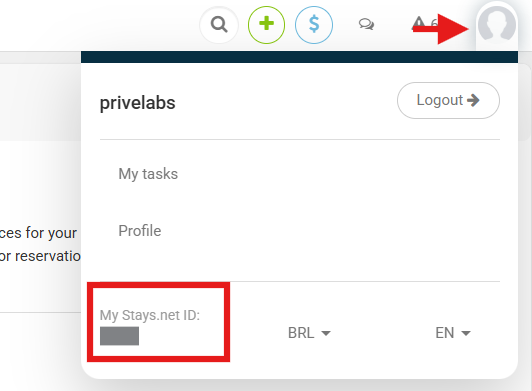Open the EN language dropdown

point(453,333)
